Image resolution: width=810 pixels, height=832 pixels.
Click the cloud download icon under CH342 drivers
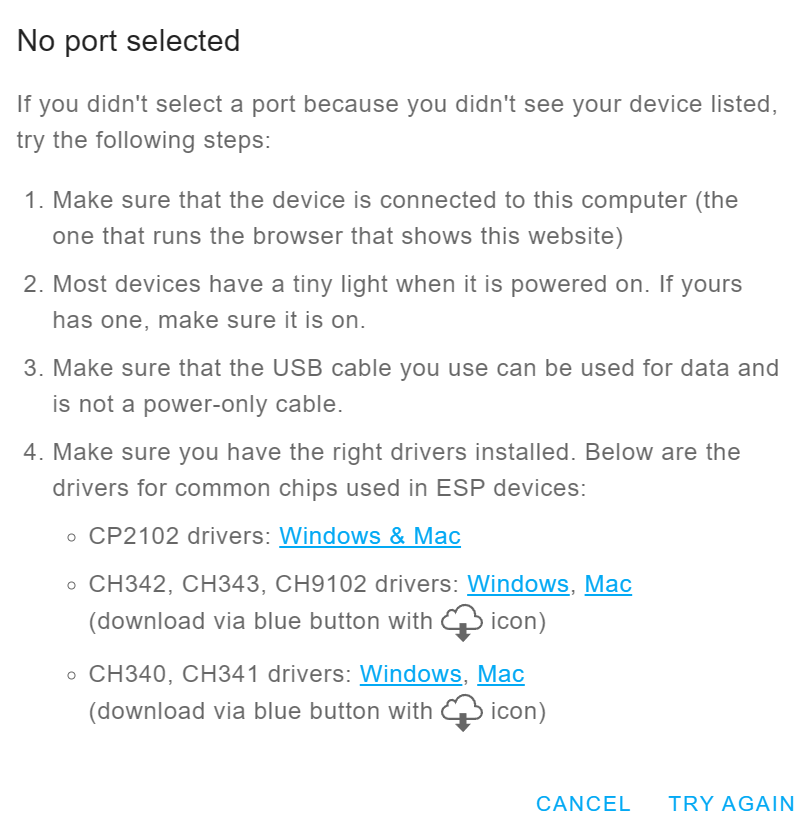coord(462,622)
